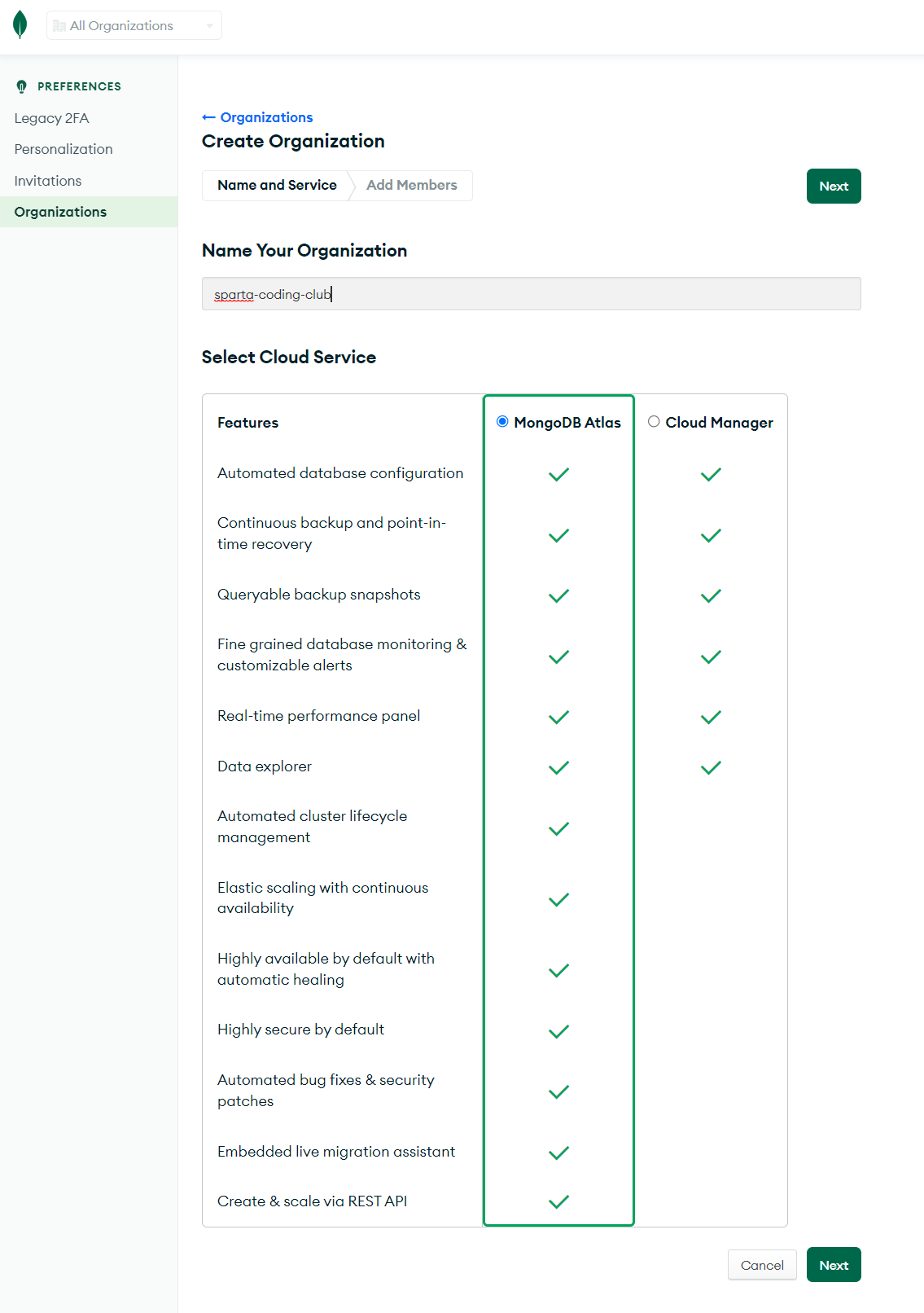Viewport: 924px width, 1313px height.
Task: Select the Cloud Manager radio button
Action: coord(654,421)
